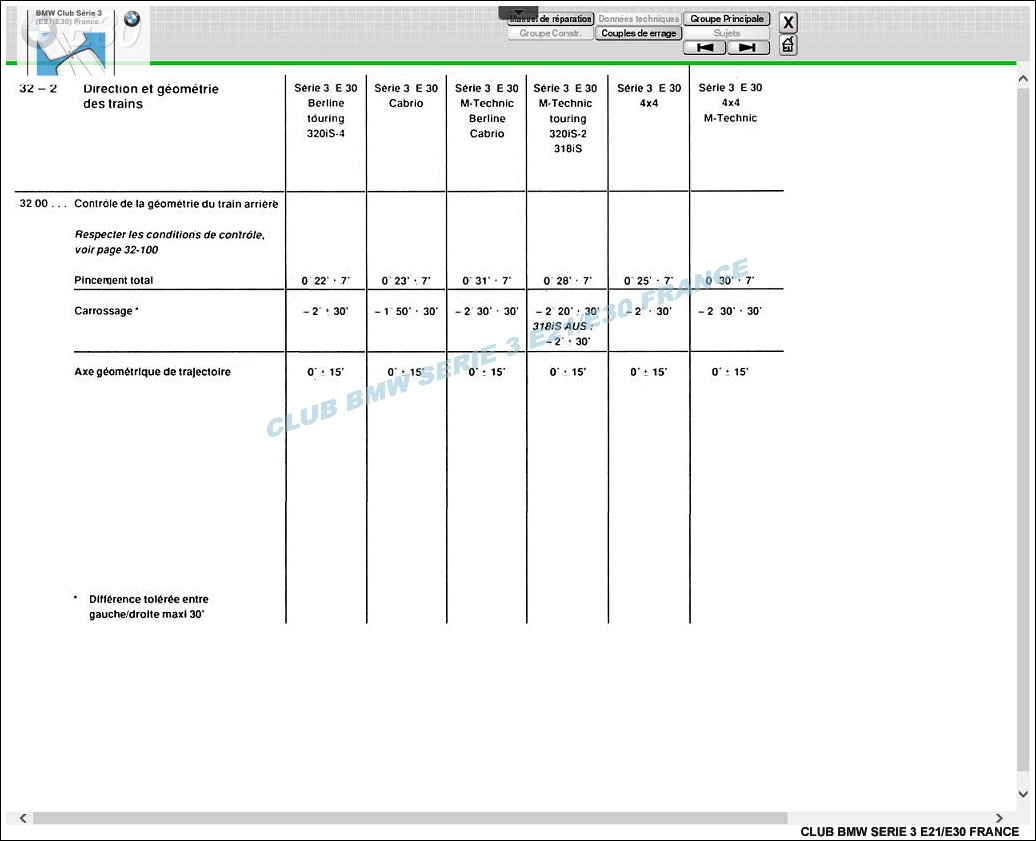Click 'CLUB BMW SERIE 3 E21/E30 FRANCE' footer
1036x841 pixels.
[910, 832]
